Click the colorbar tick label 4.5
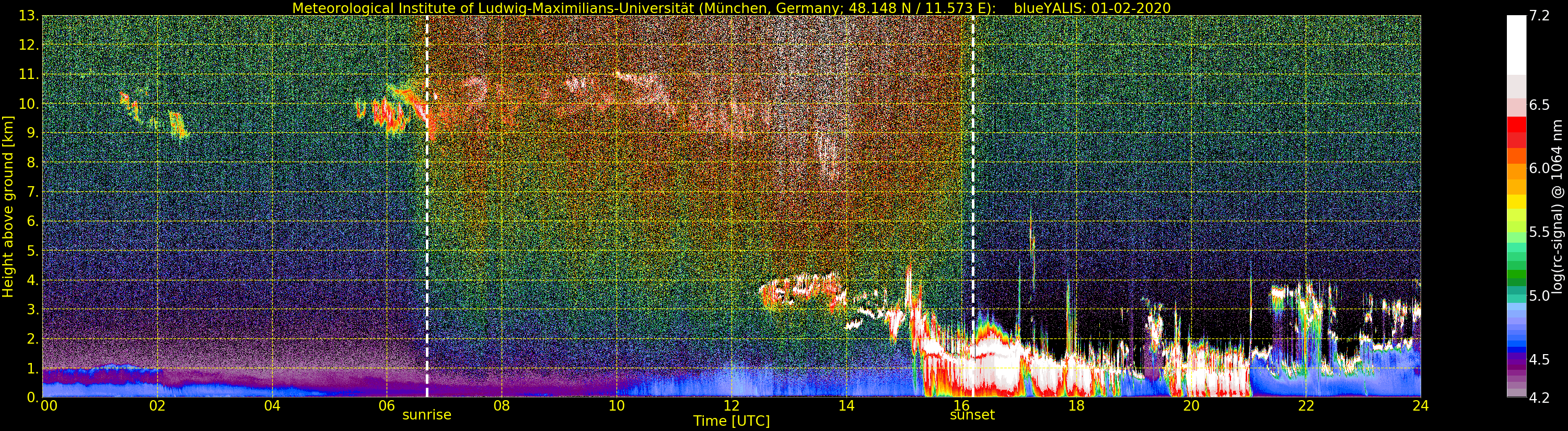Image resolution: width=1568 pixels, height=431 pixels. coord(1539,360)
